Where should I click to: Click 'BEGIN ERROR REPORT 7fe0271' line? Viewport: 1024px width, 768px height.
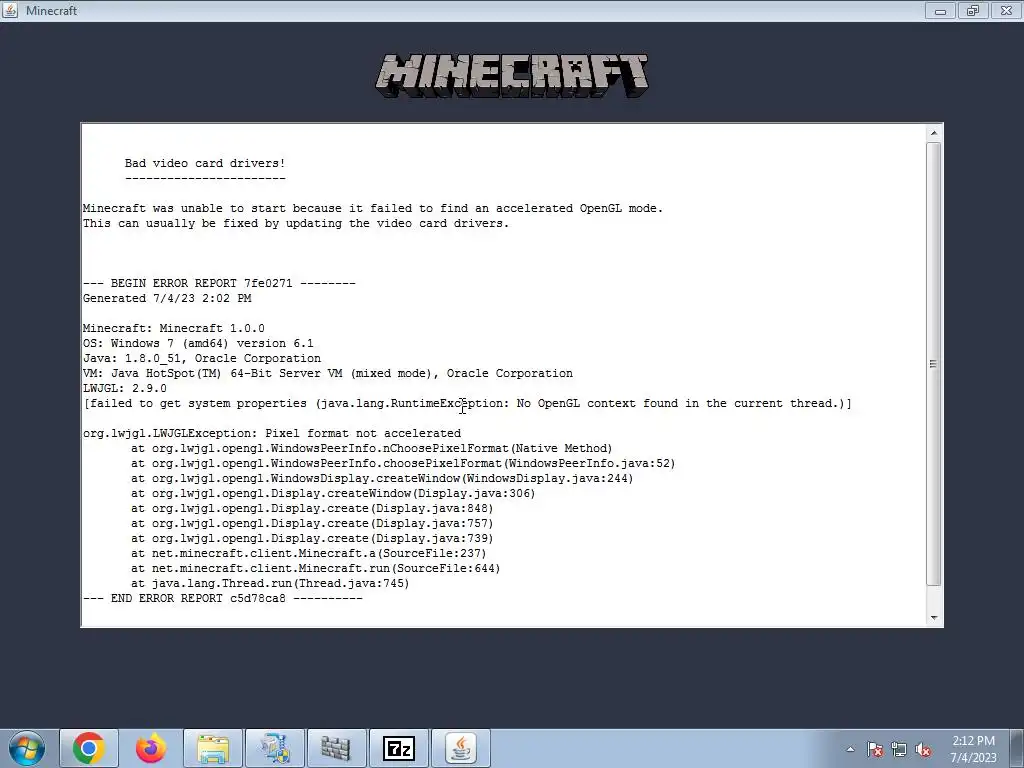(x=219, y=283)
